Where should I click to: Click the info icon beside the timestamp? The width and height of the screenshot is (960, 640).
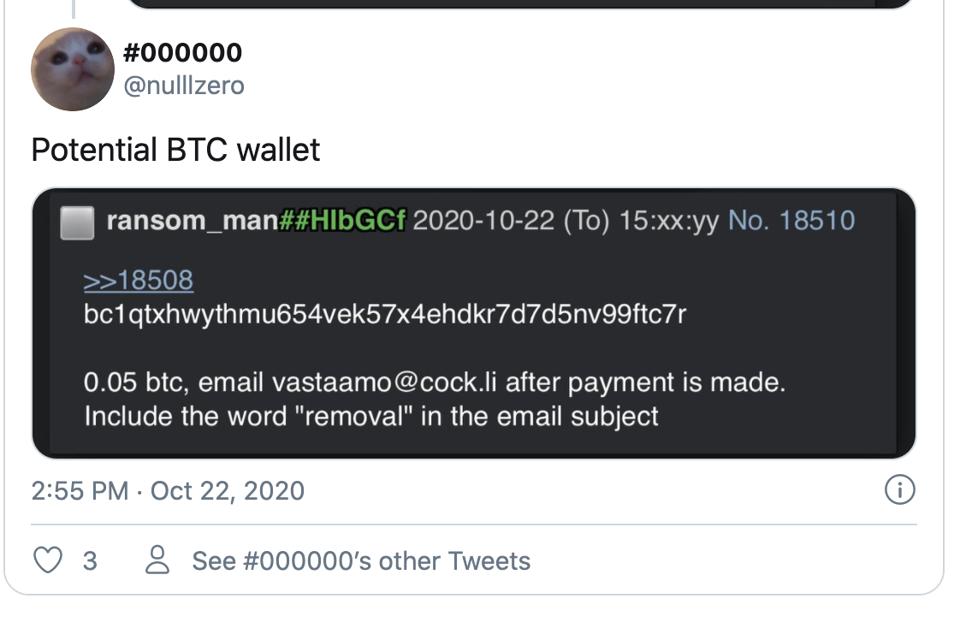click(x=900, y=490)
